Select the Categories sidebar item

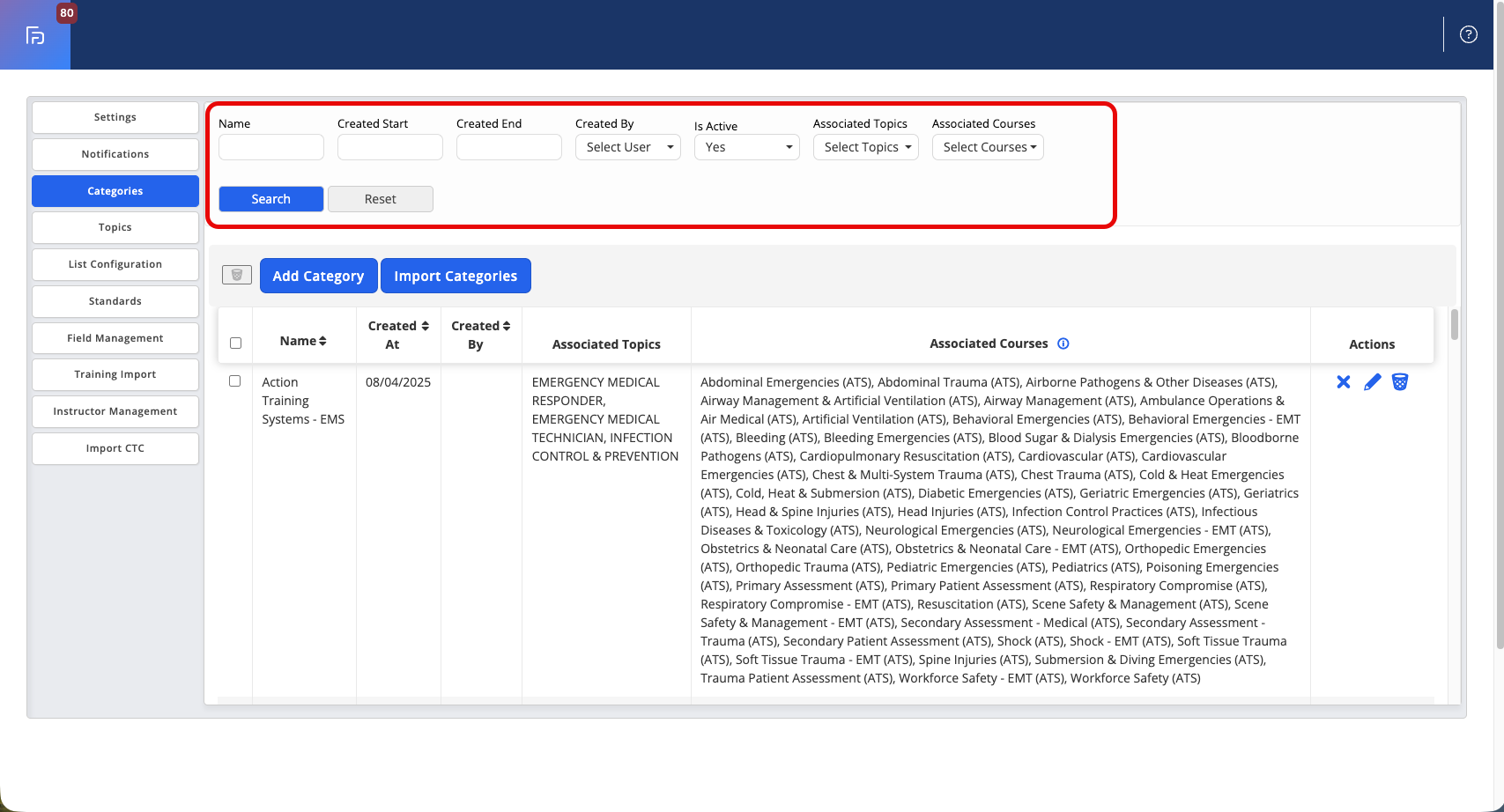[x=115, y=191]
